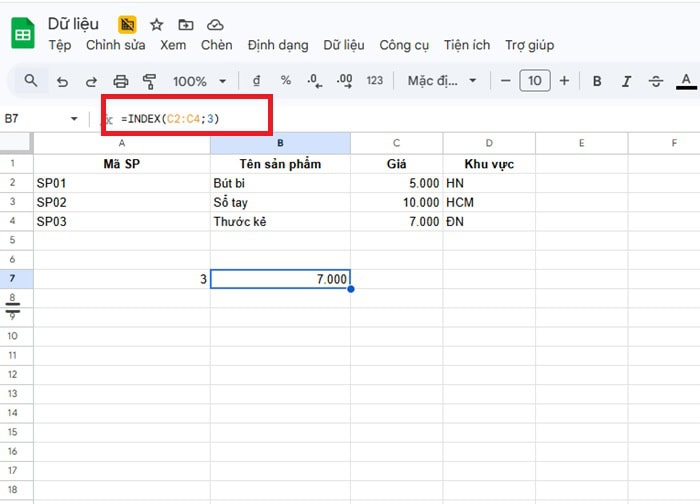Screen dimensions: 700x504
Task: Open the name box dropdown arrow
Action: [74, 119]
